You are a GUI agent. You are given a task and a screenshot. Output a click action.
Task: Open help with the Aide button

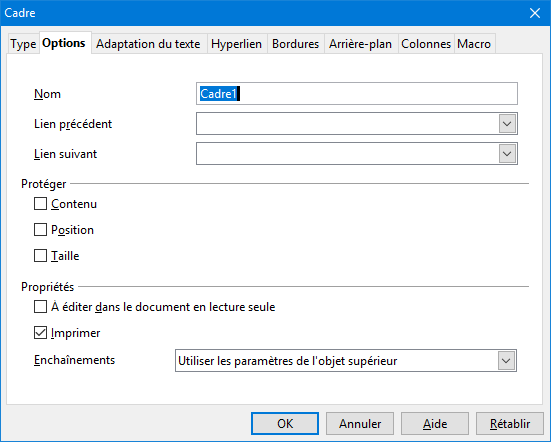[x=435, y=423]
